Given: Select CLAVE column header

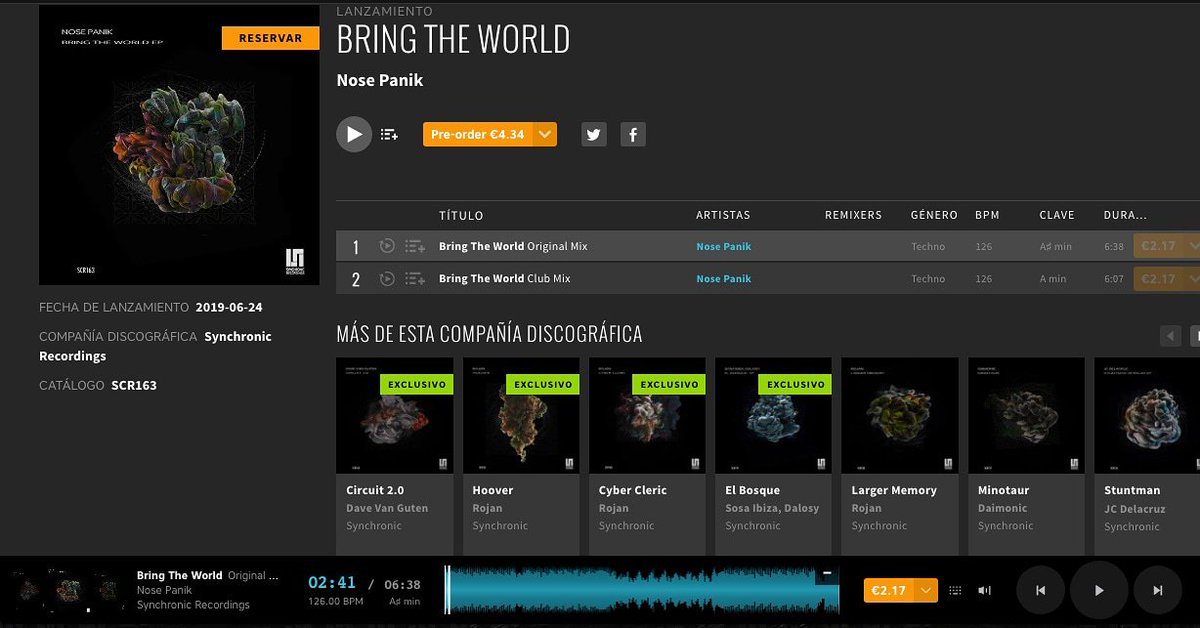Looking at the screenshot, I should click(1057, 215).
